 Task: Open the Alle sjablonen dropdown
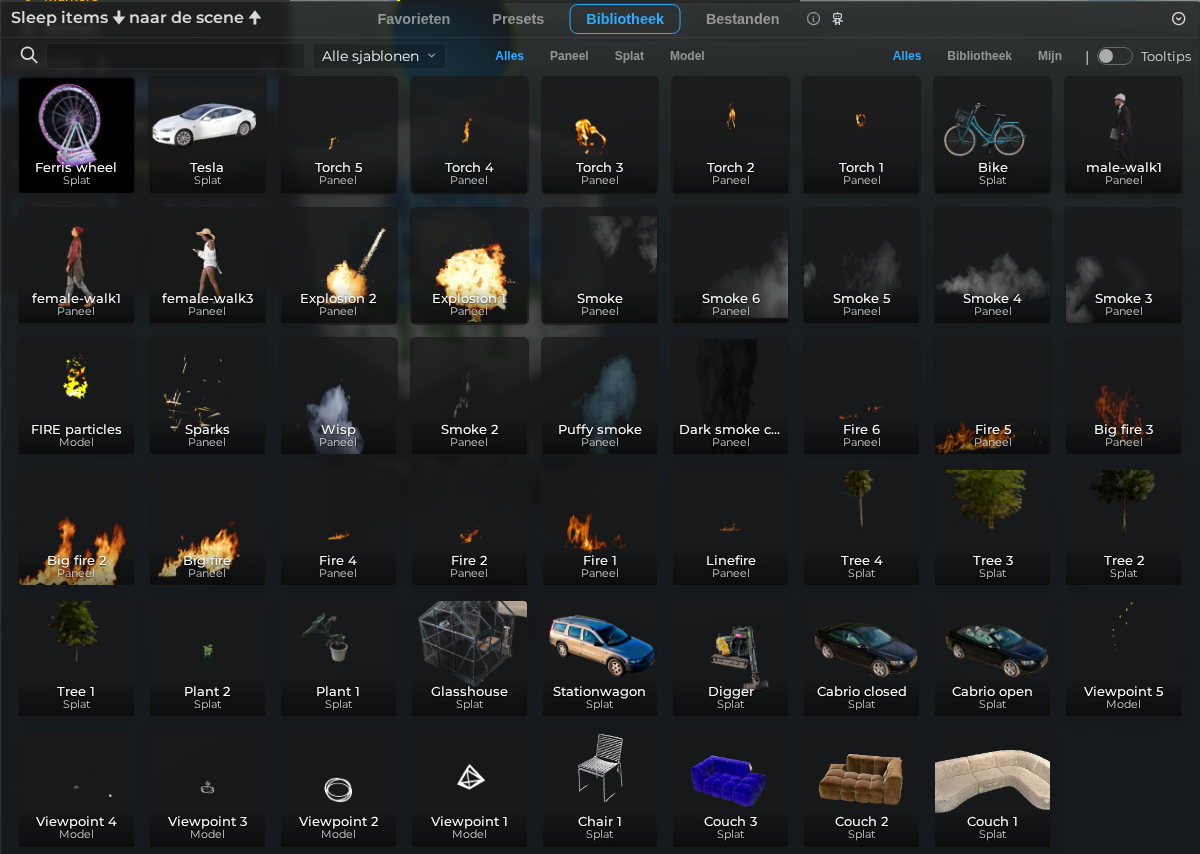379,56
